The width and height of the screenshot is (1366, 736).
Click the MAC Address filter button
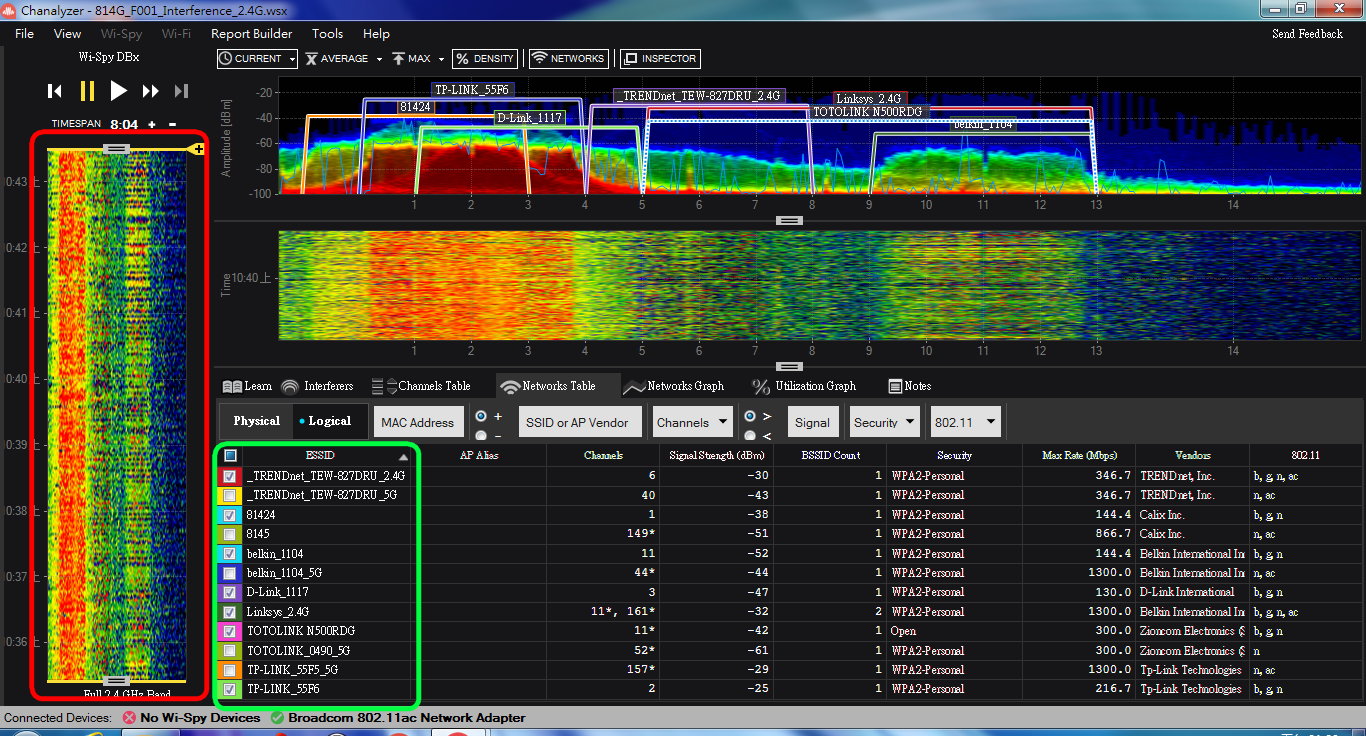click(417, 423)
